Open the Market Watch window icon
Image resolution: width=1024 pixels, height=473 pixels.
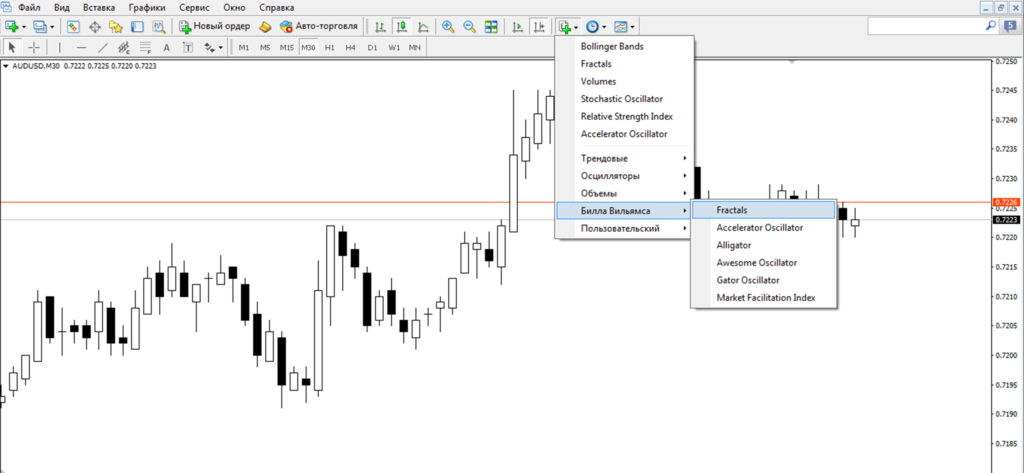[73, 26]
